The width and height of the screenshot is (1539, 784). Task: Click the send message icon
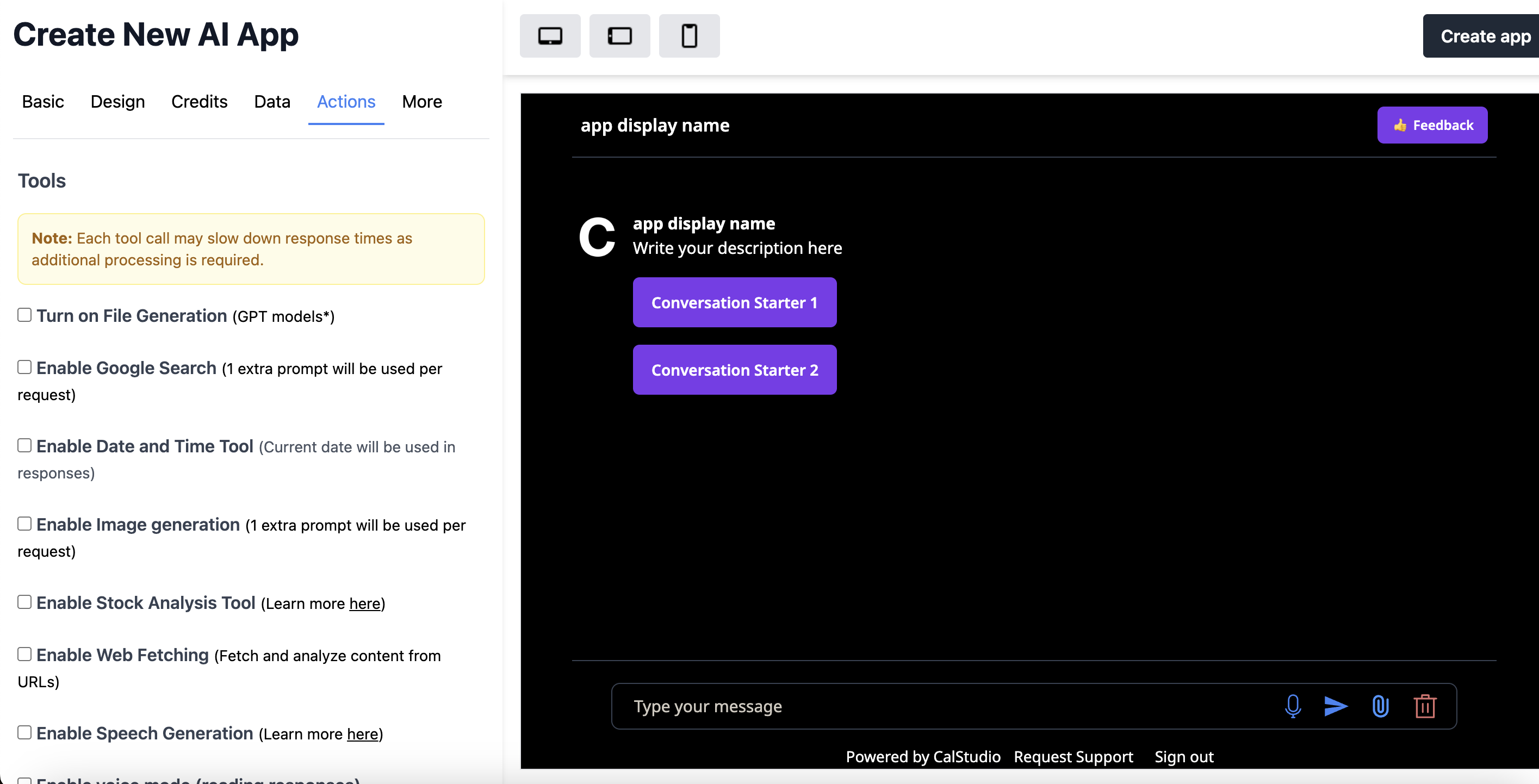pyautogui.click(x=1337, y=706)
